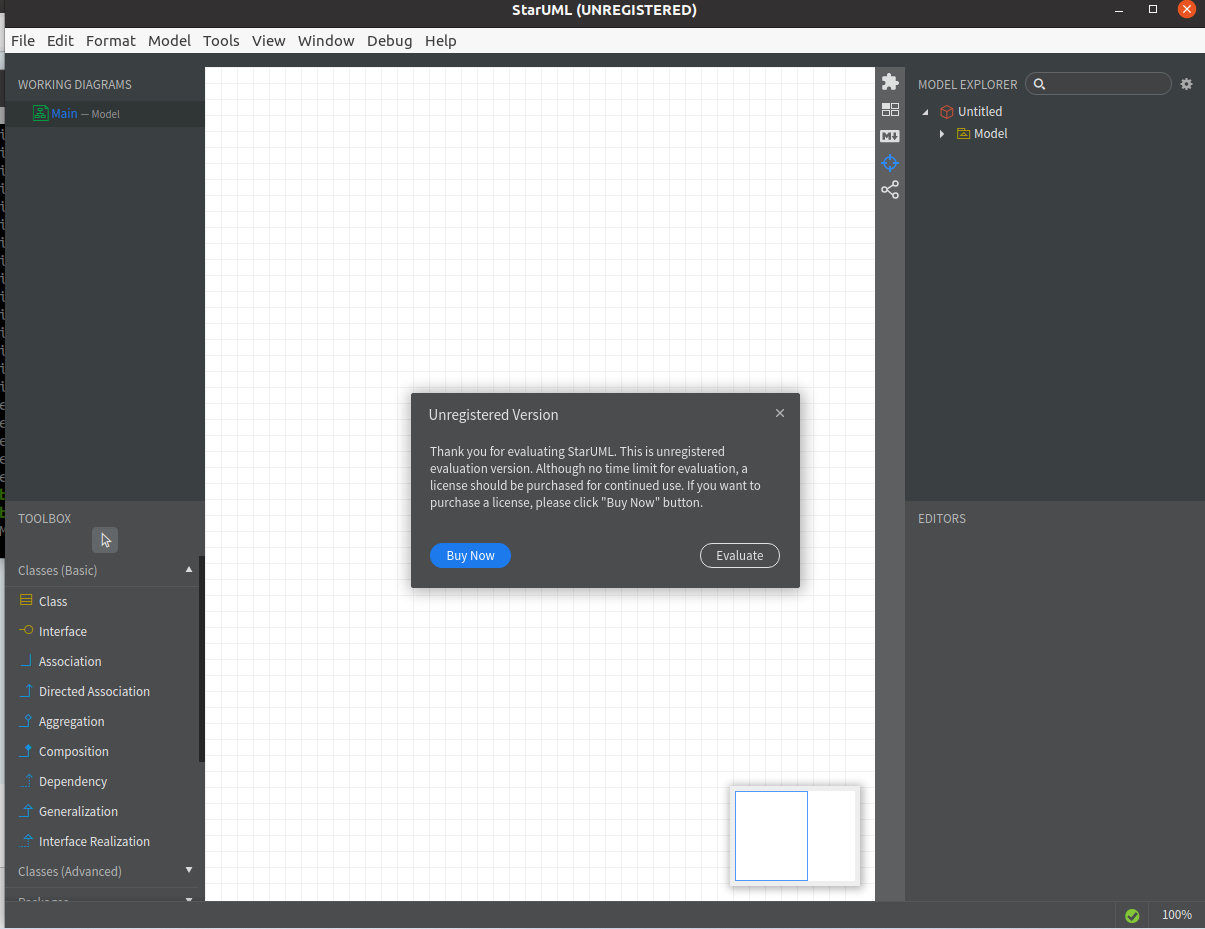Select 'Main' in Working Diagrams

coord(64,113)
